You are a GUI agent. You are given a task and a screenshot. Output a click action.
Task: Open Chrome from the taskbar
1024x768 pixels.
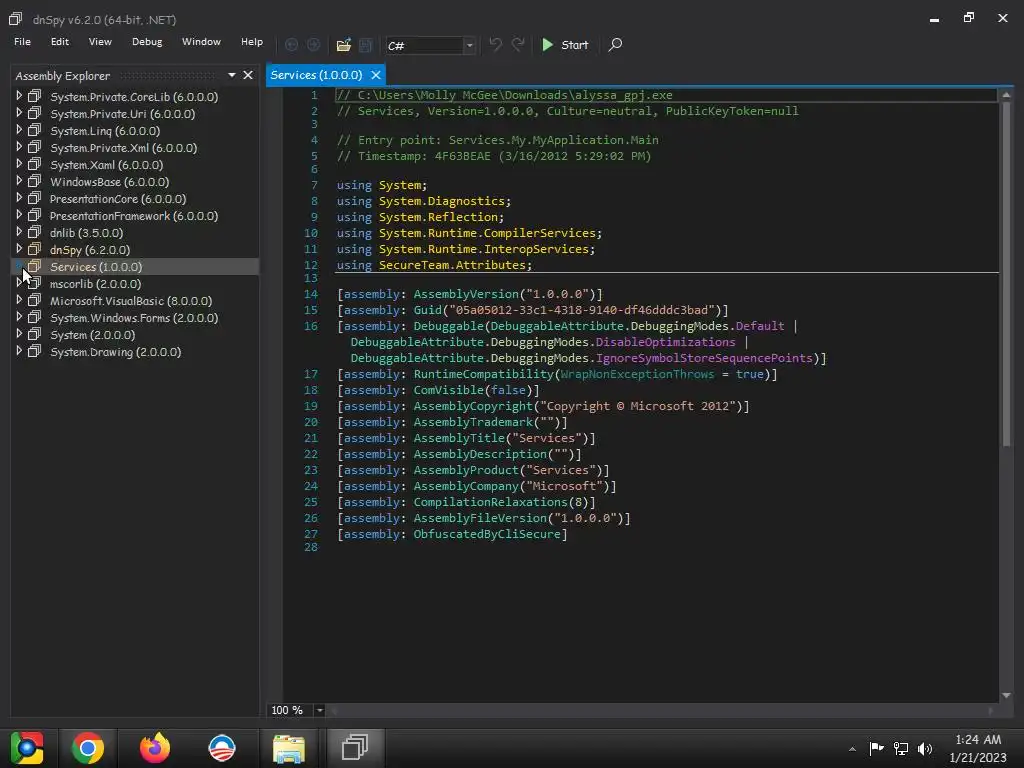point(88,748)
